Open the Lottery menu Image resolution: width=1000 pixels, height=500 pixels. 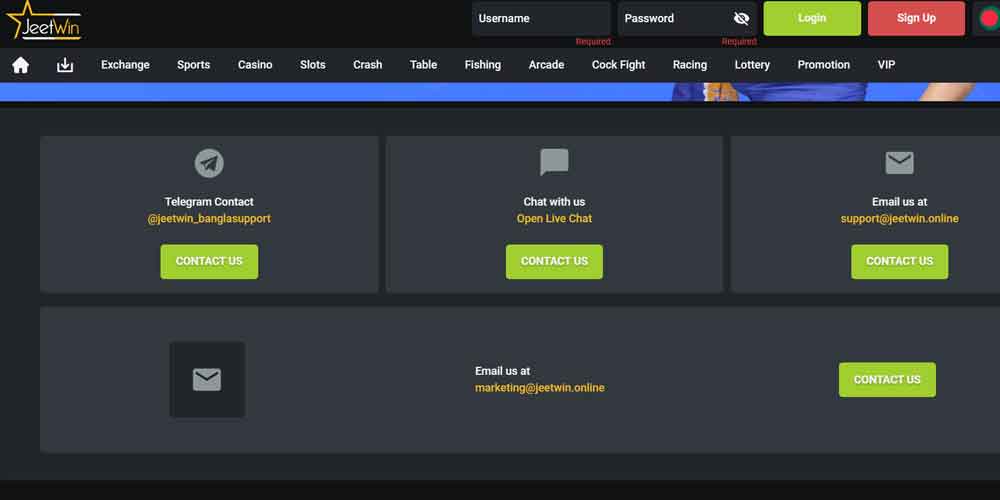point(753,65)
